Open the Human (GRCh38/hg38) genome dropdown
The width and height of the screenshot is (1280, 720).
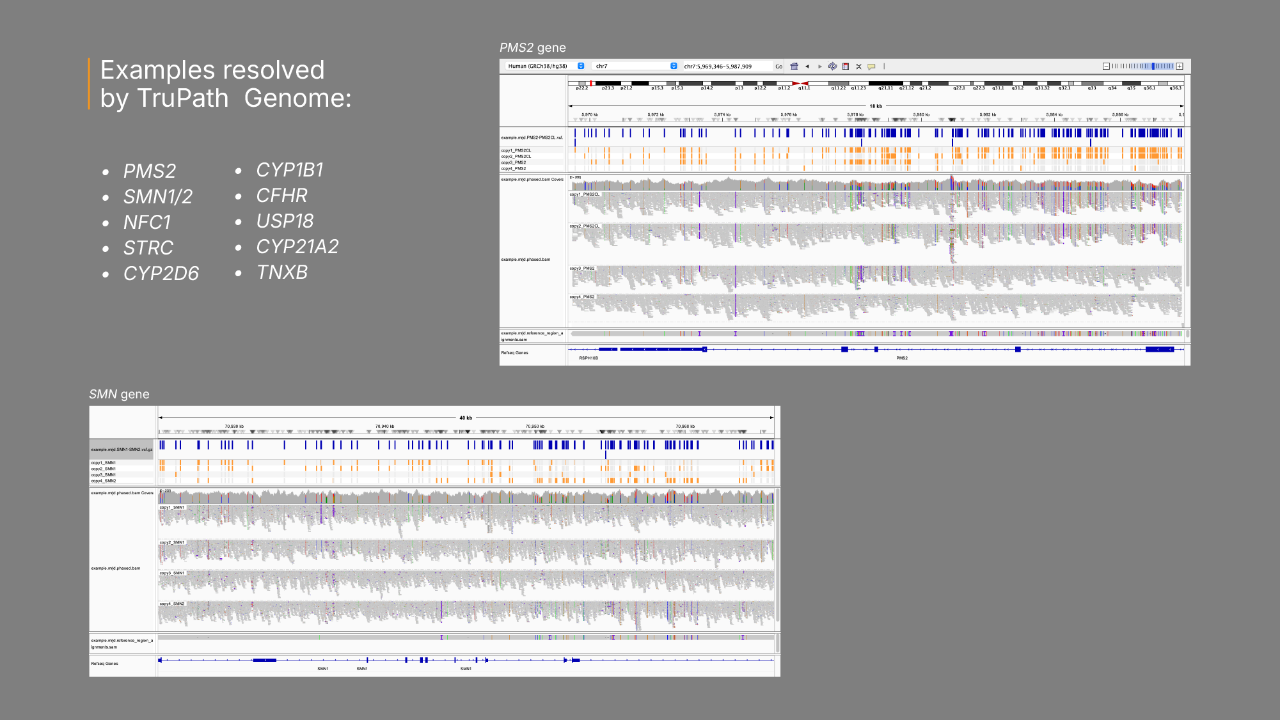tap(539, 66)
